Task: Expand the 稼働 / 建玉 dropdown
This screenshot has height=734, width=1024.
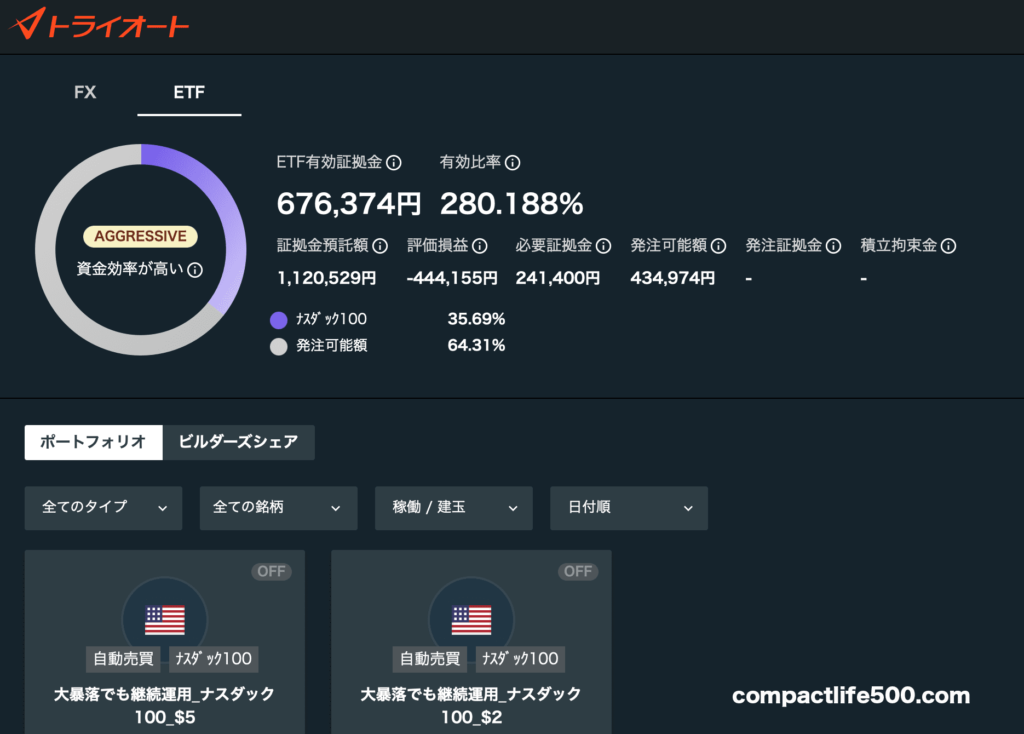Action: click(453, 507)
